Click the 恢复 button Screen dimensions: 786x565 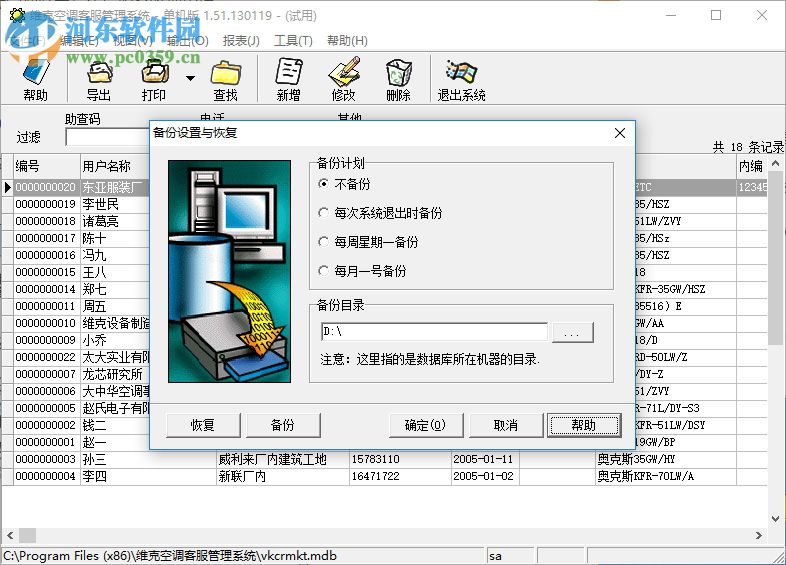point(203,425)
